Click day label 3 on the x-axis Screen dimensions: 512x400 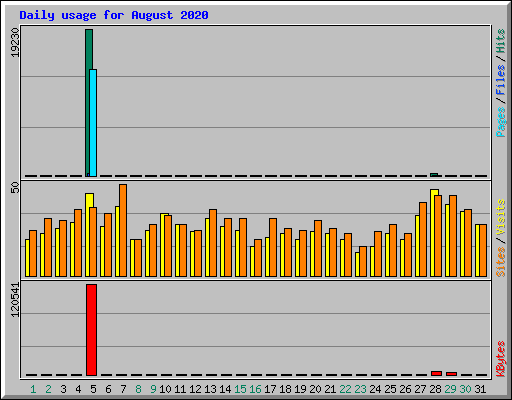coord(63,389)
